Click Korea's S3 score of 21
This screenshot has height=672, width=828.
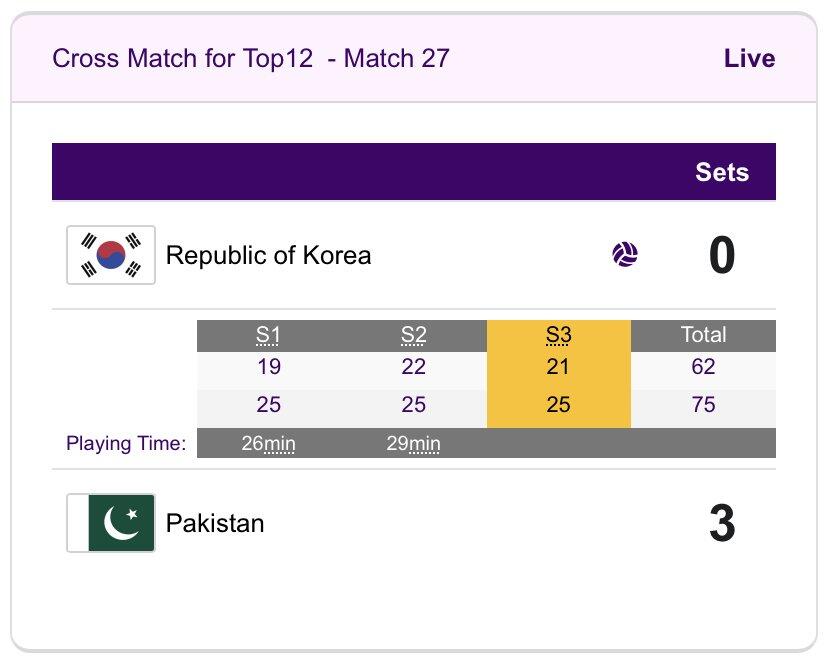click(x=558, y=367)
